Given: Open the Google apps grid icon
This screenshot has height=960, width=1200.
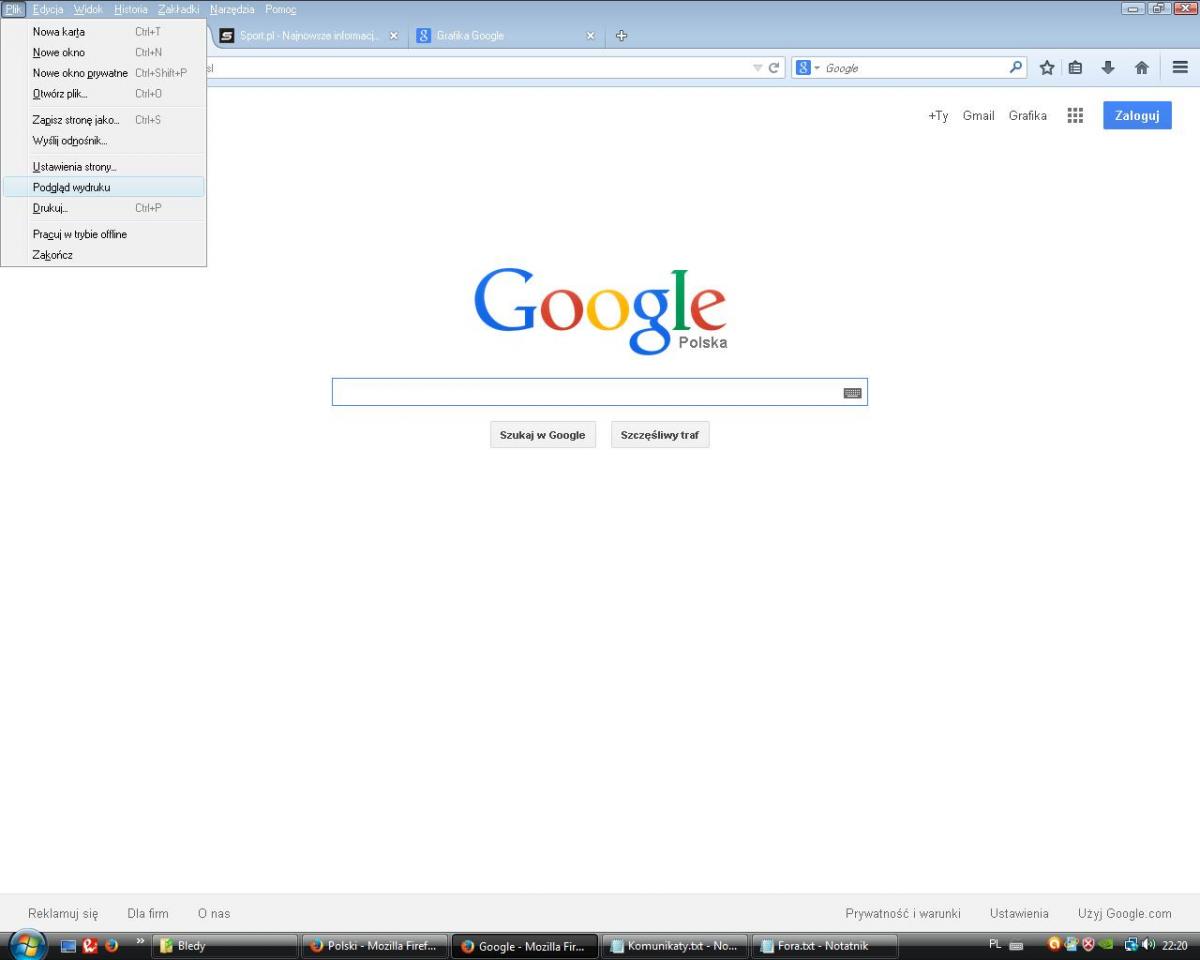Looking at the screenshot, I should click(1075, 116).
